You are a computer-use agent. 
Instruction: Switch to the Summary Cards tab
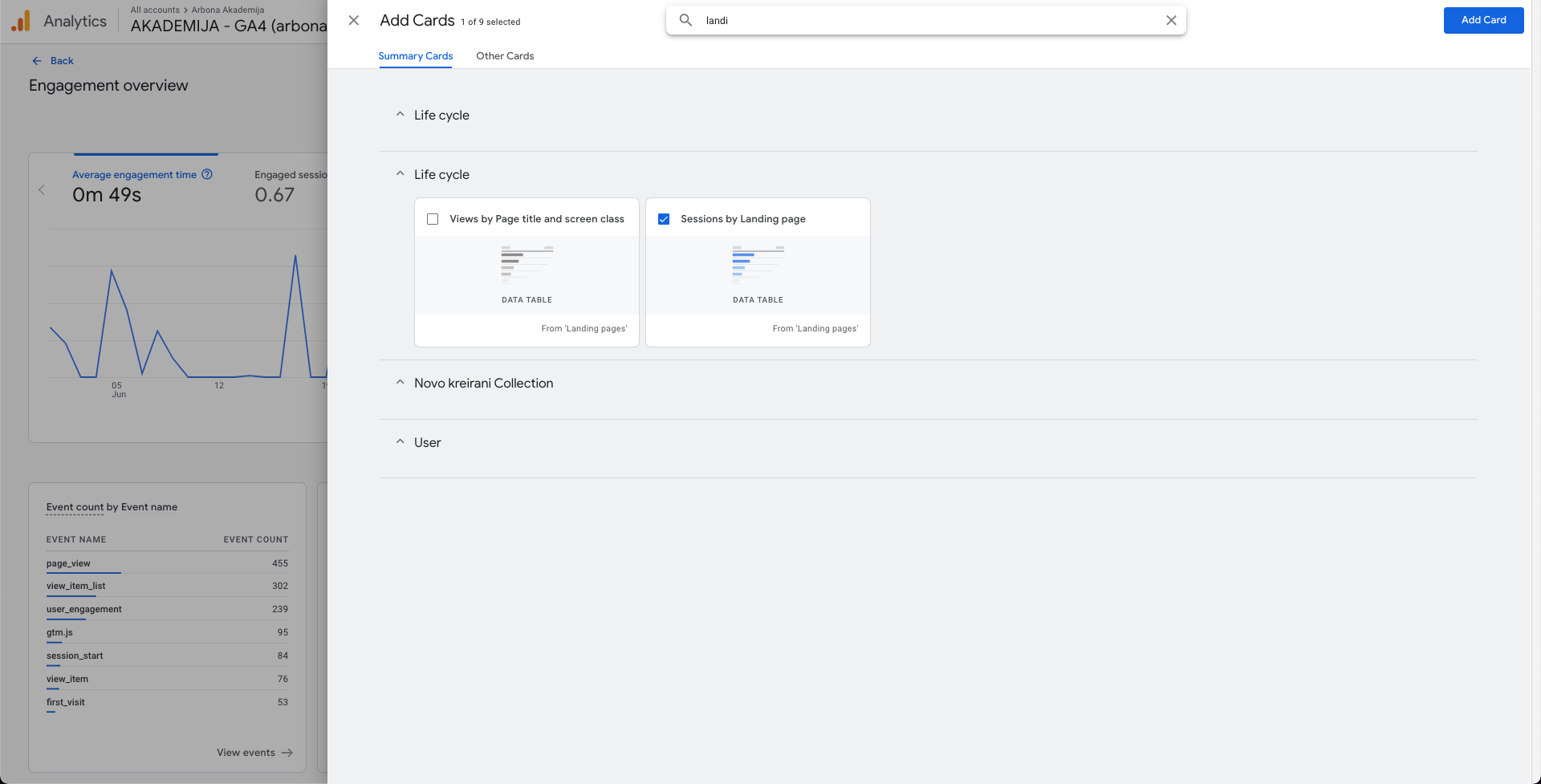416,56
